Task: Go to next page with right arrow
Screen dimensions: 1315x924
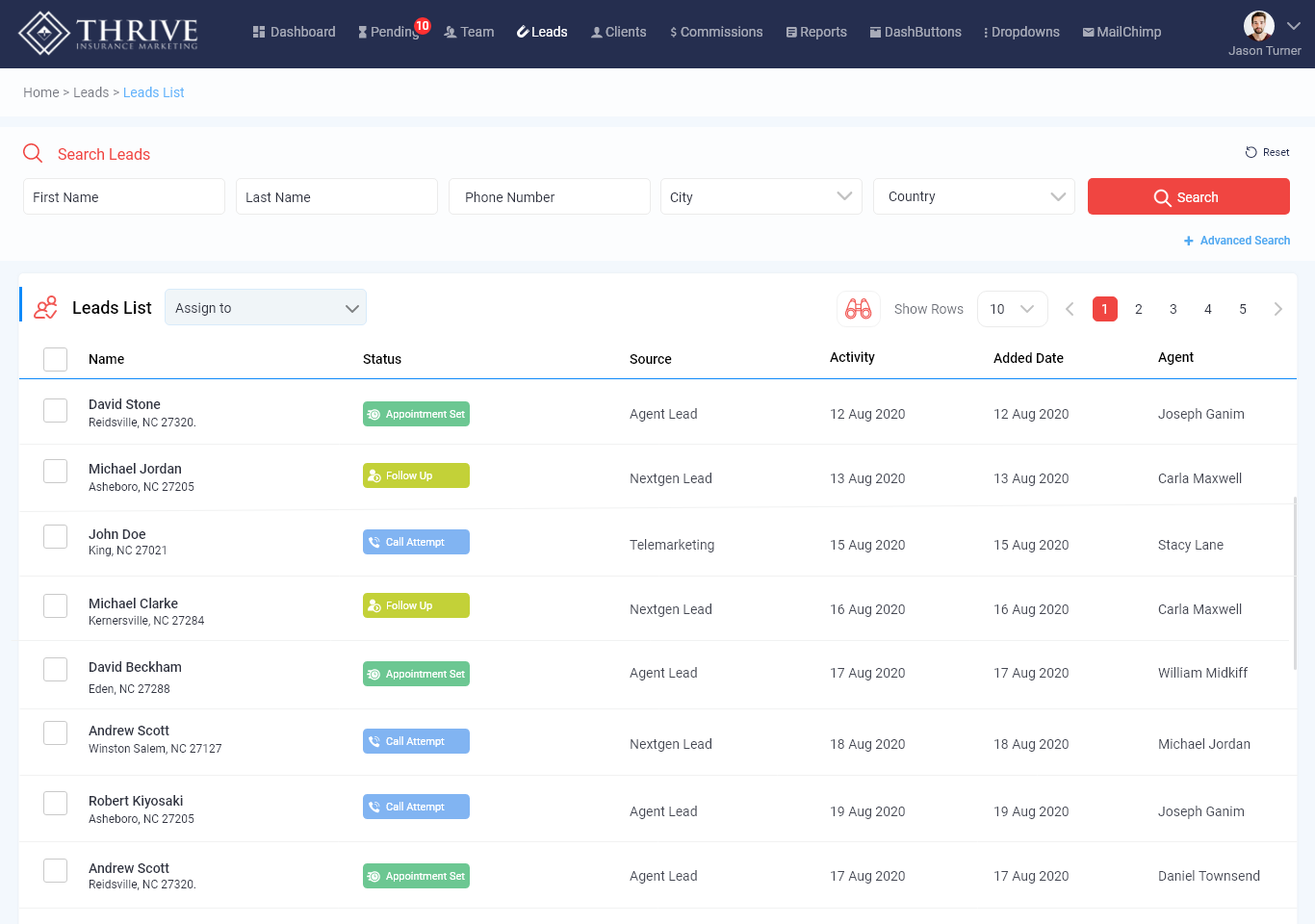Action: tap(1277, 309)
